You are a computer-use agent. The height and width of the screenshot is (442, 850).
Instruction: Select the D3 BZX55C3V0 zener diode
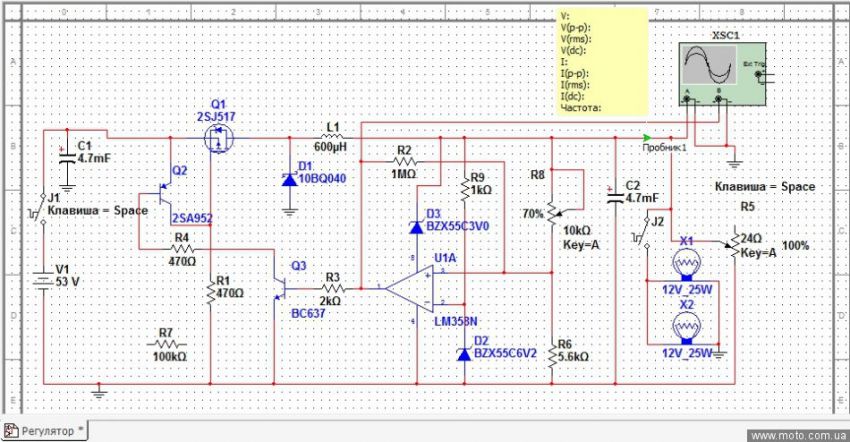point(416,228)
